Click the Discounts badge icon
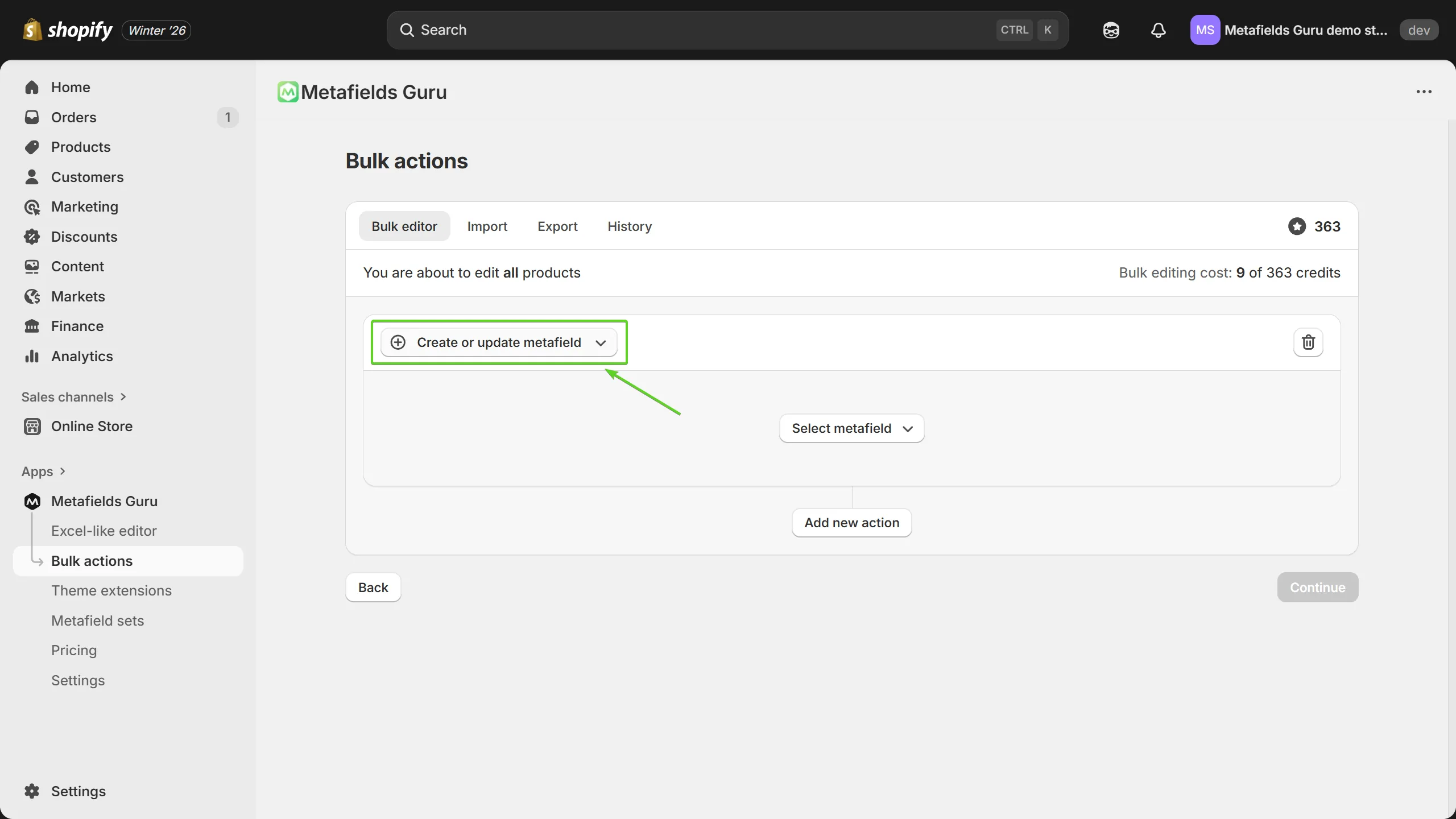The image size is (1456, 819). pyautogui.click(x=32, y=237)
